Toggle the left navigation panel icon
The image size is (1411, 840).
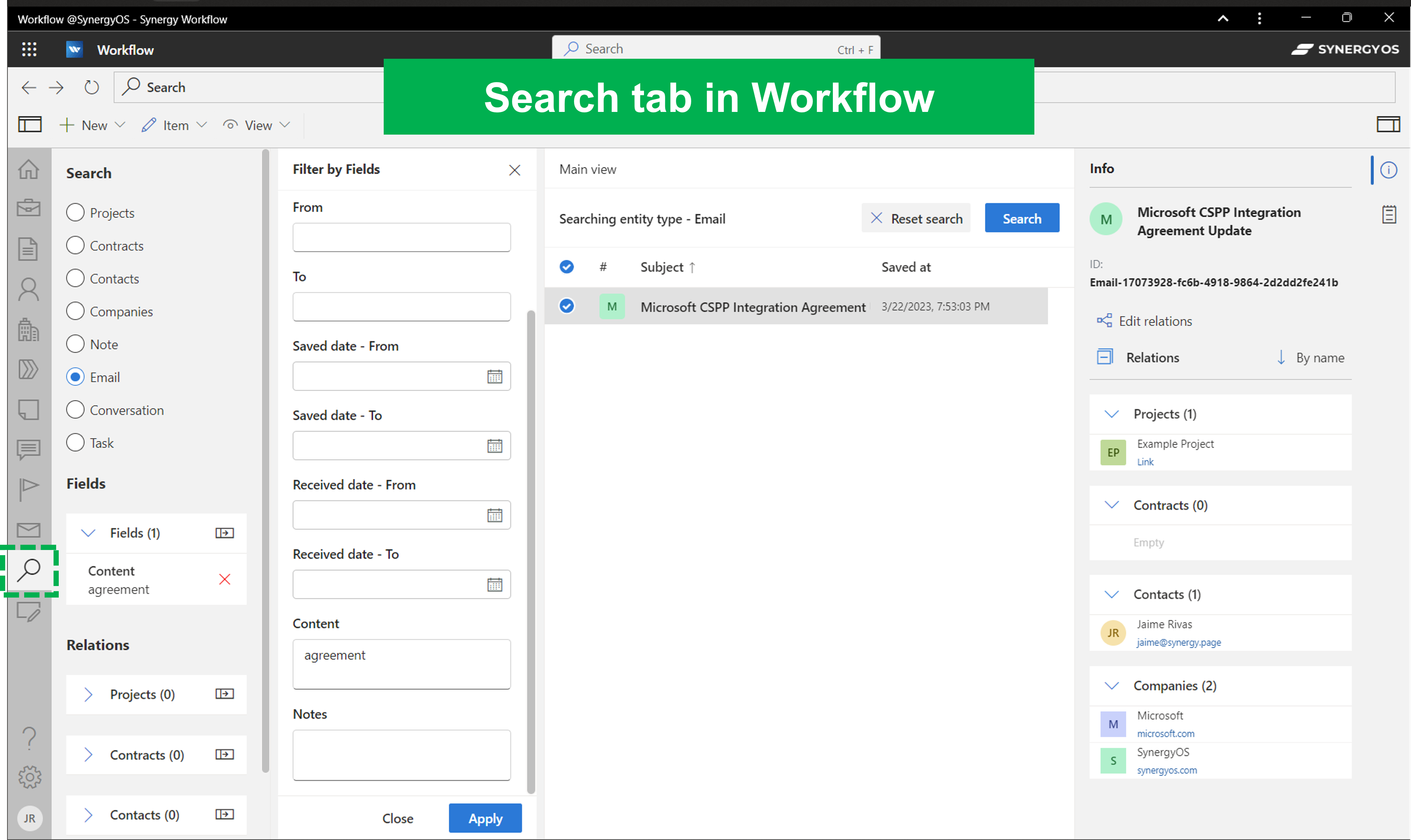click(29, 125)
